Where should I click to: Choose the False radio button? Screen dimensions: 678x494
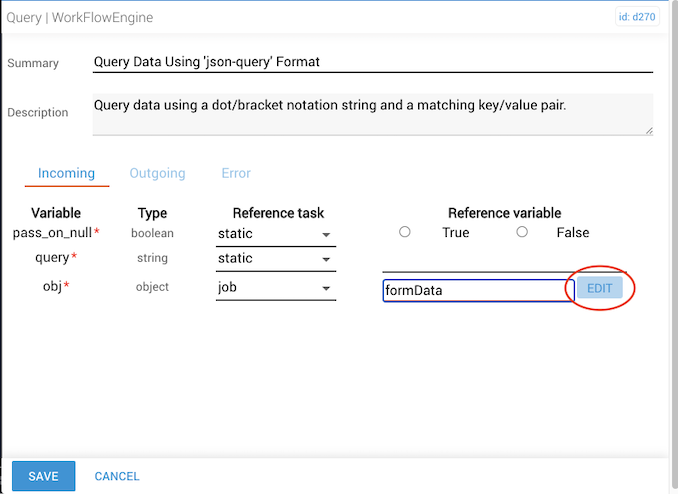click(522, 232)
